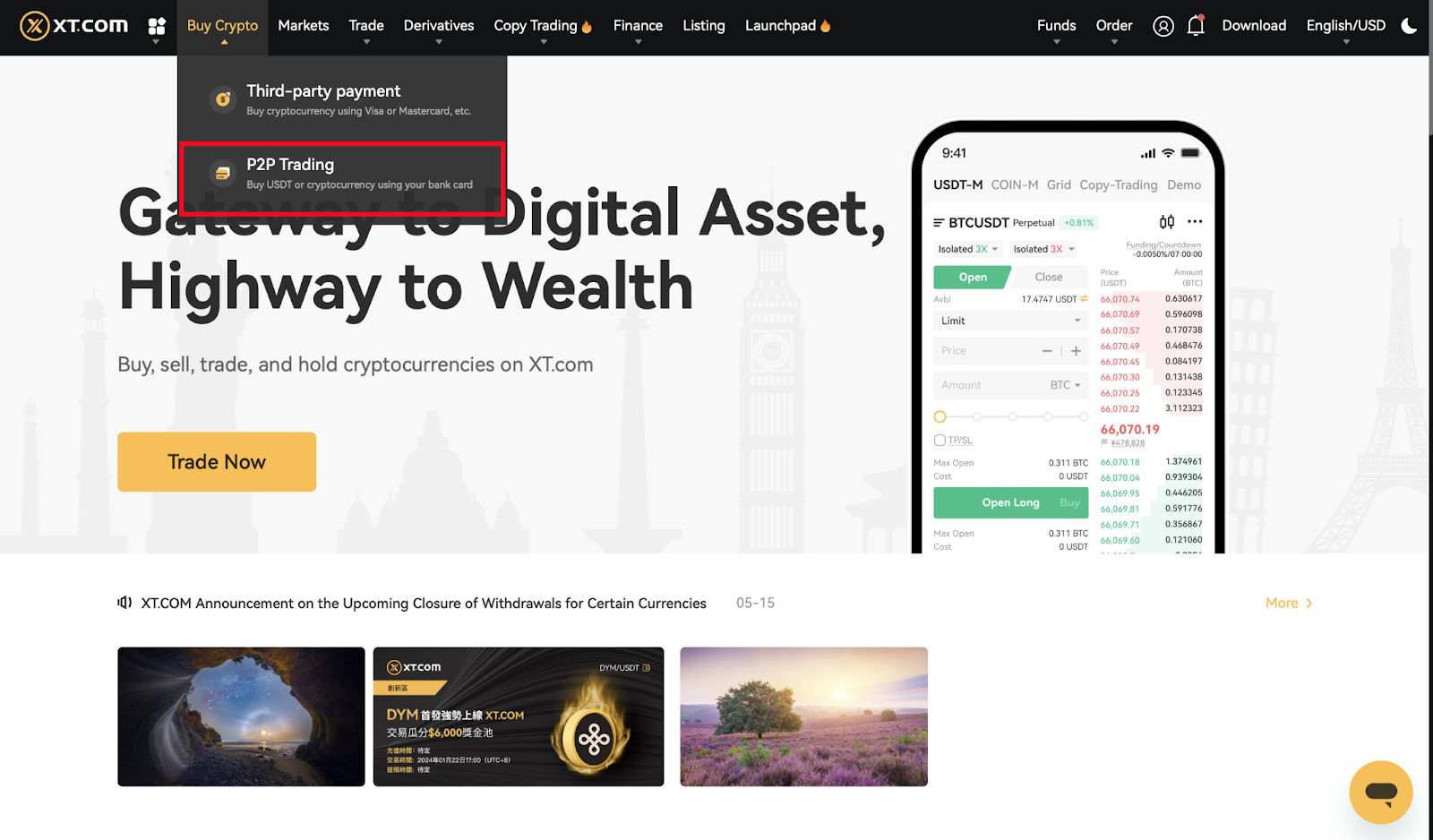Image resolution: width=1433 pixels, height=840 pixels.
Task: Expand the Funds dropdown
Action: tap(1056, 27)
